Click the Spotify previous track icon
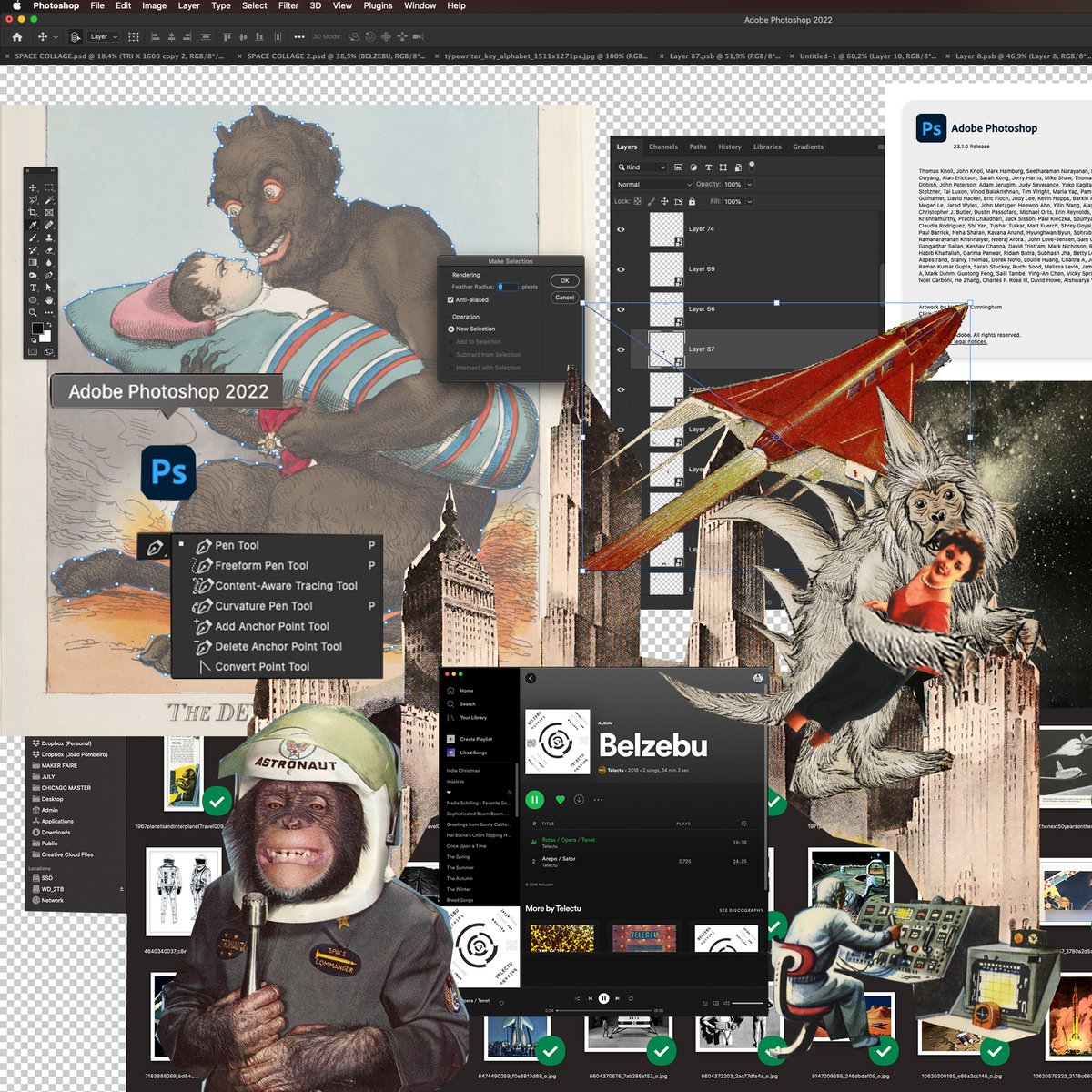The height and width of the screenshot is (1092, 1092). pyautogui.click(x=590, y=998)
